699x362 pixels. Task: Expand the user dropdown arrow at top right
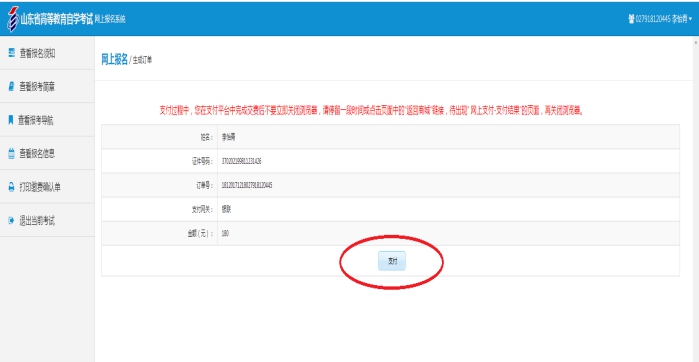[691, 19]
